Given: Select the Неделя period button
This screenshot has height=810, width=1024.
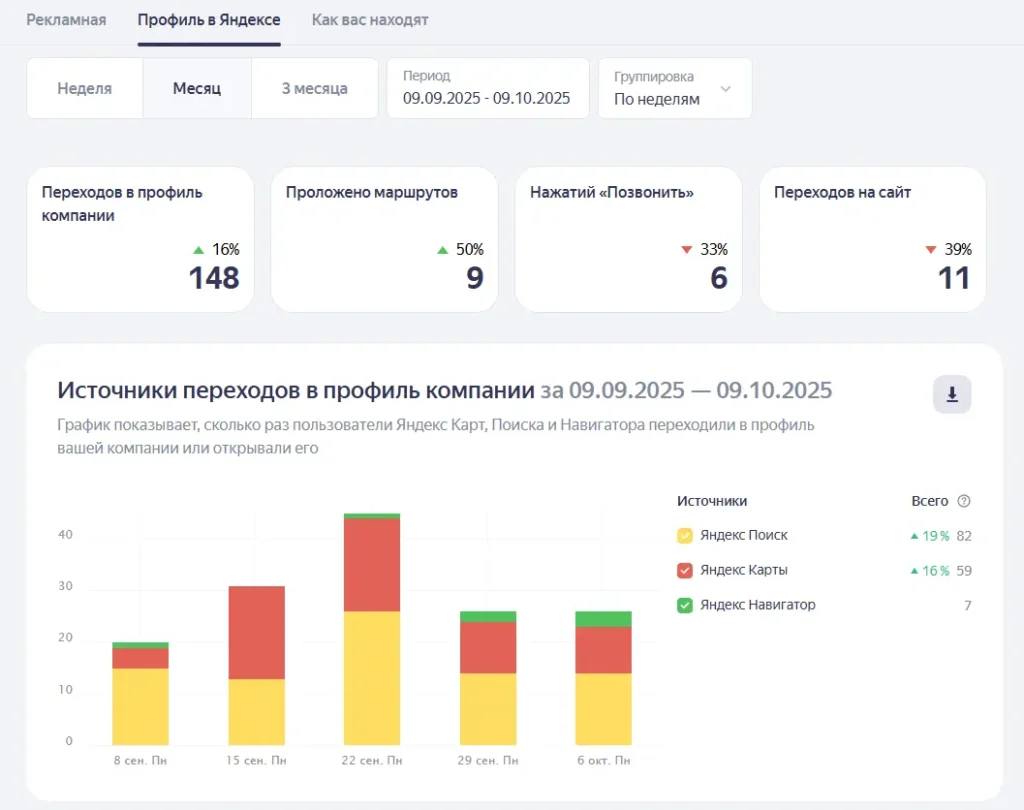Looking at the screenshot, I should (85, 88).
